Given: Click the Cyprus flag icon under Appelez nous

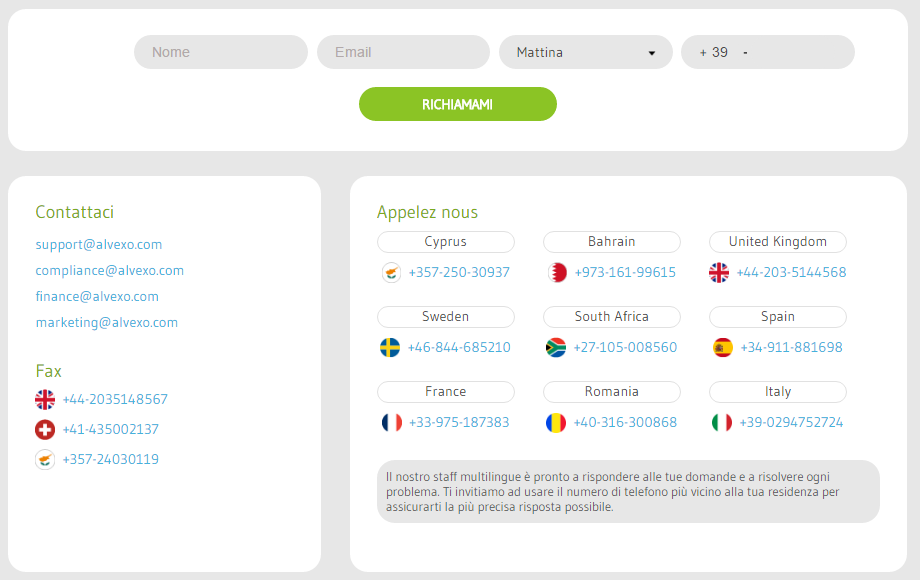Looking at the screenshot, I should tap(390, 273).
